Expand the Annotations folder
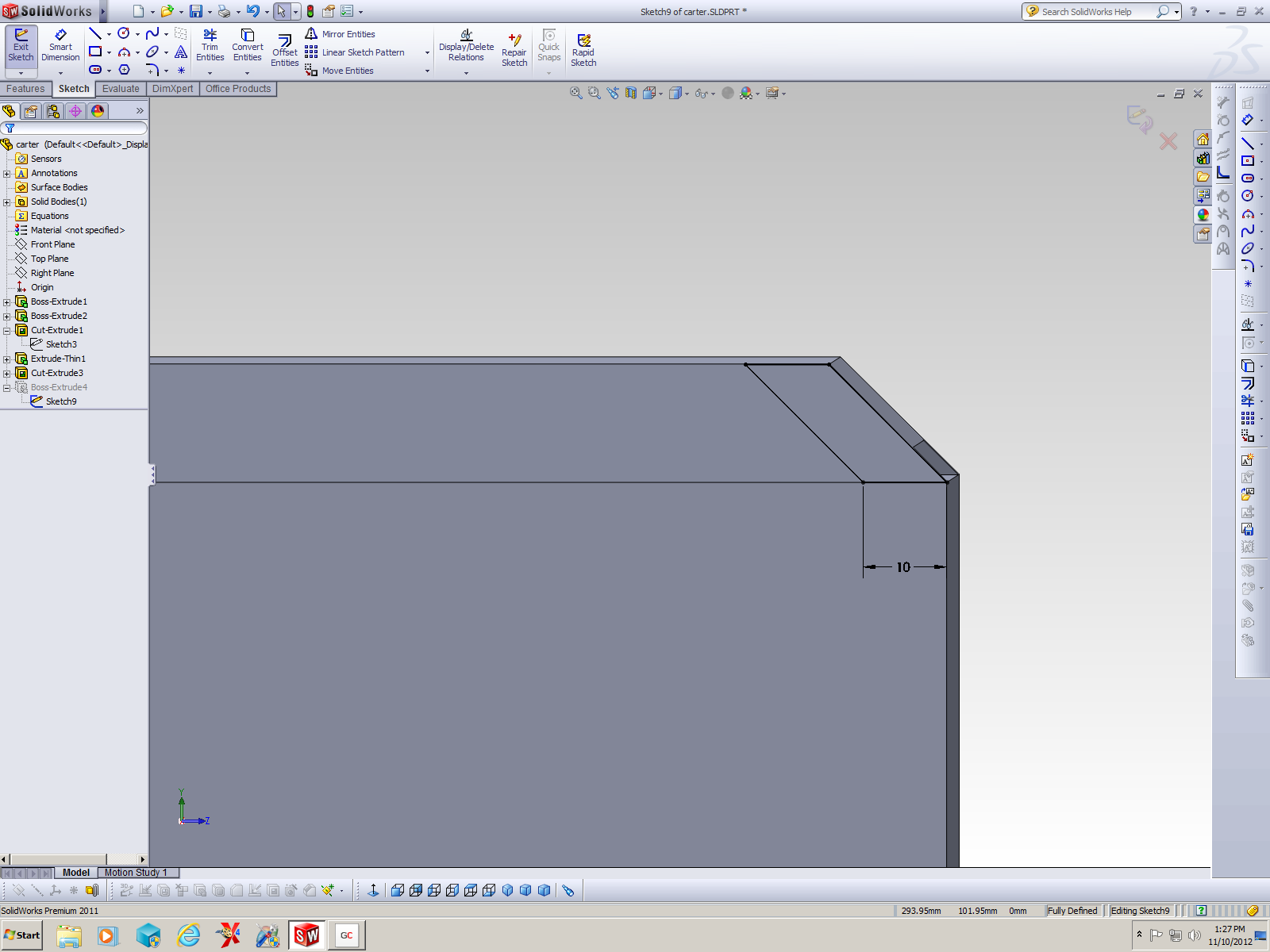The height and width of the screenshot is (952, 1270). tap(7, 174)
